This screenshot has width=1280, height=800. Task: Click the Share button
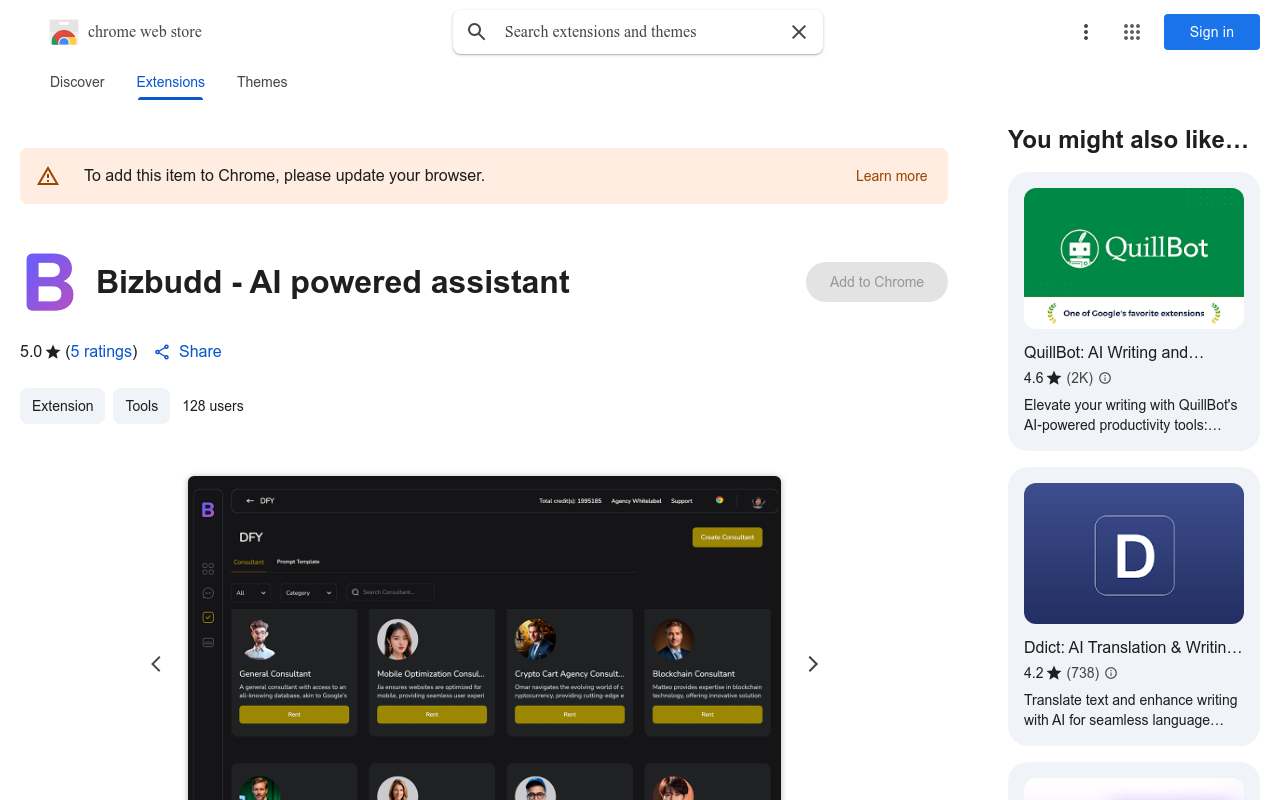pyautogui.click(x=188, y=352)
